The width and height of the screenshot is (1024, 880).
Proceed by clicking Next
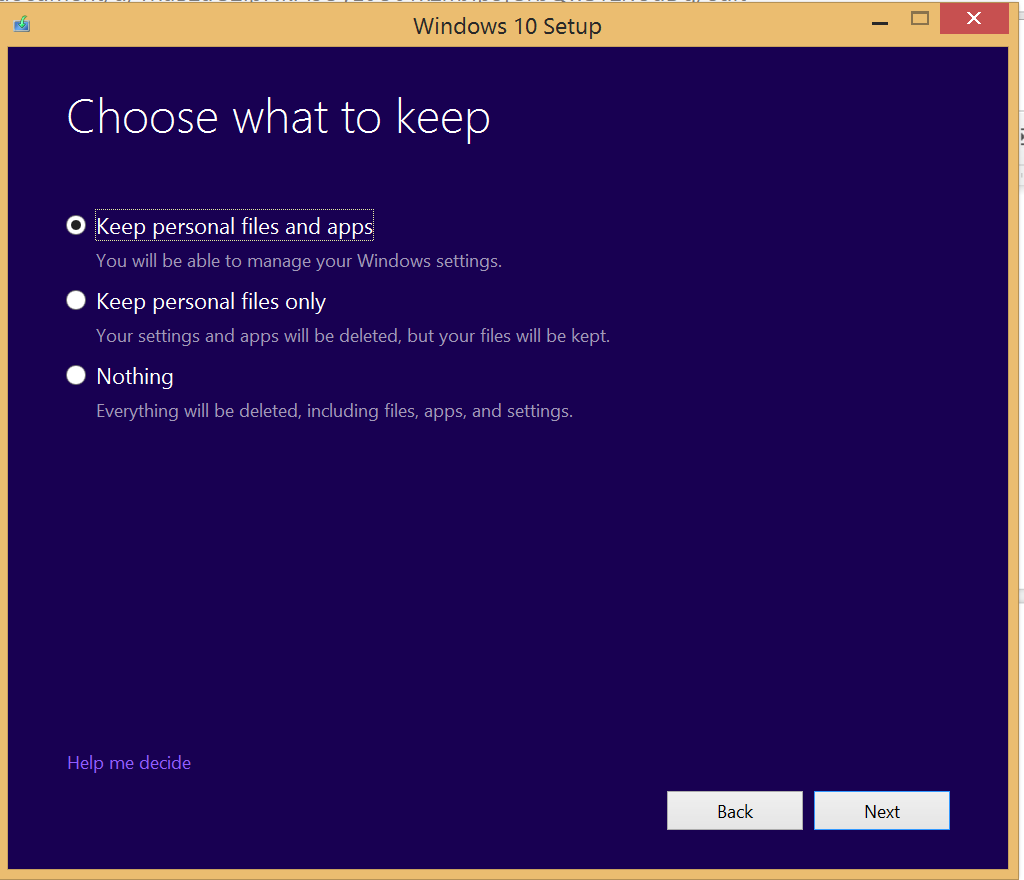tap(882, 811)
